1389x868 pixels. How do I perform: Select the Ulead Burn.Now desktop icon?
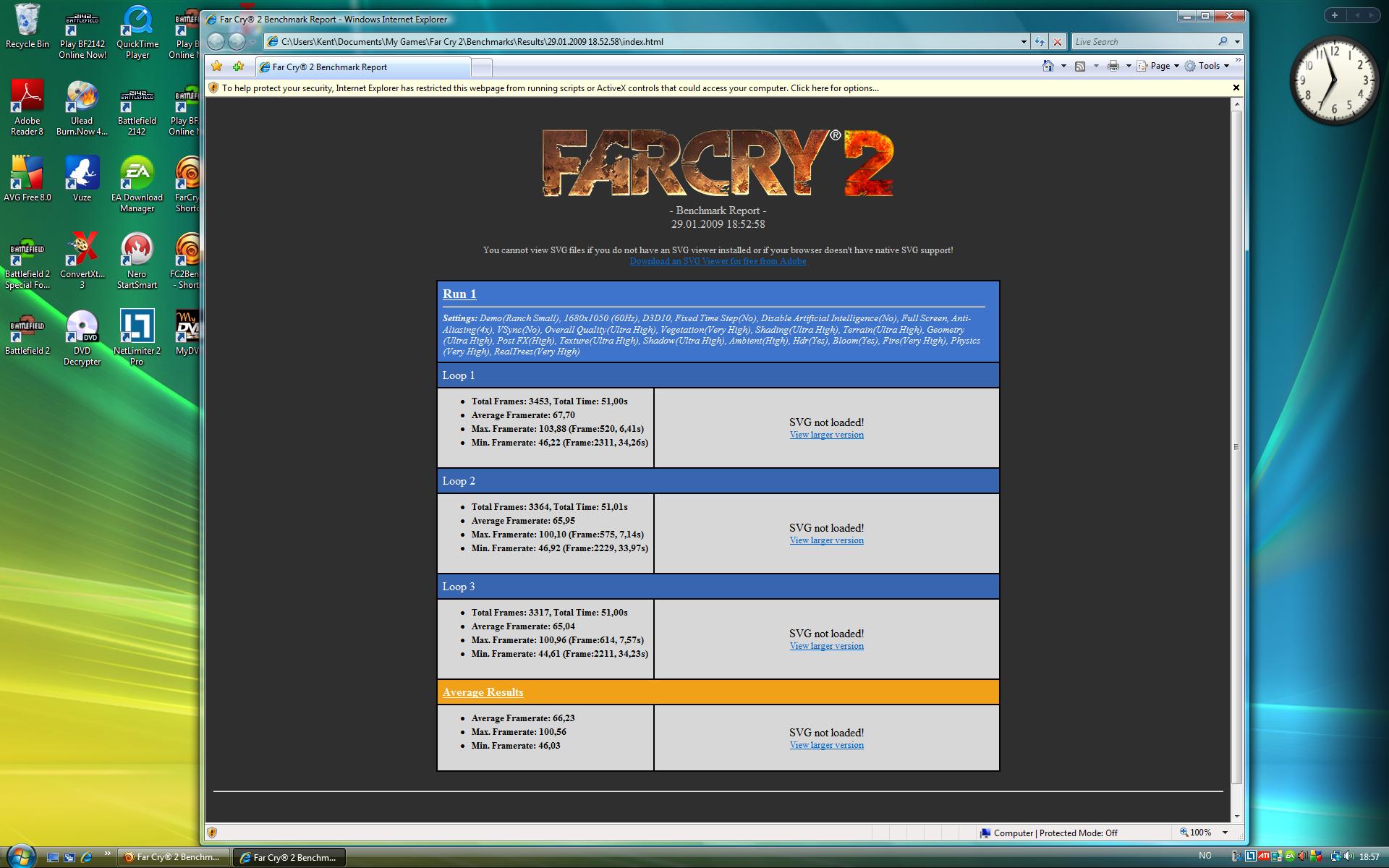coord(82,108)
